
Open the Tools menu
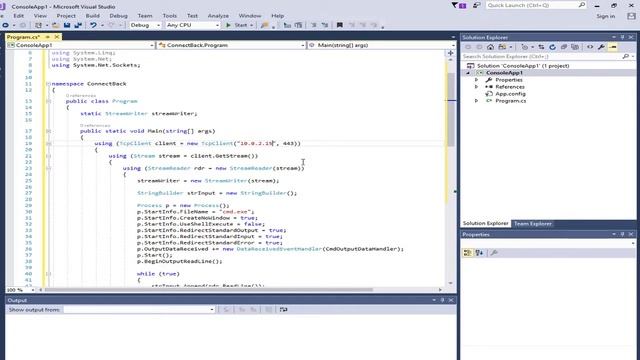click(x=170, y=16)
